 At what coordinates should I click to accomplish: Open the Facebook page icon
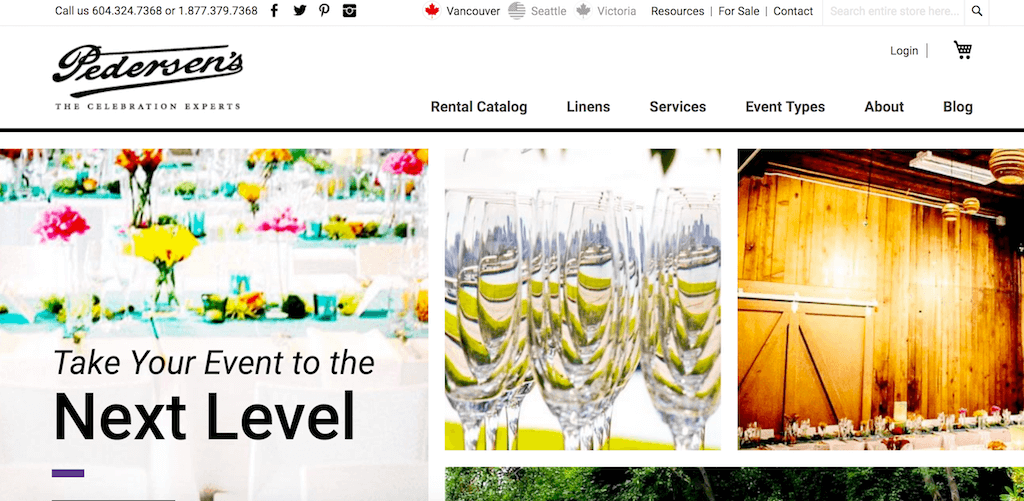(x=274, y=10)
